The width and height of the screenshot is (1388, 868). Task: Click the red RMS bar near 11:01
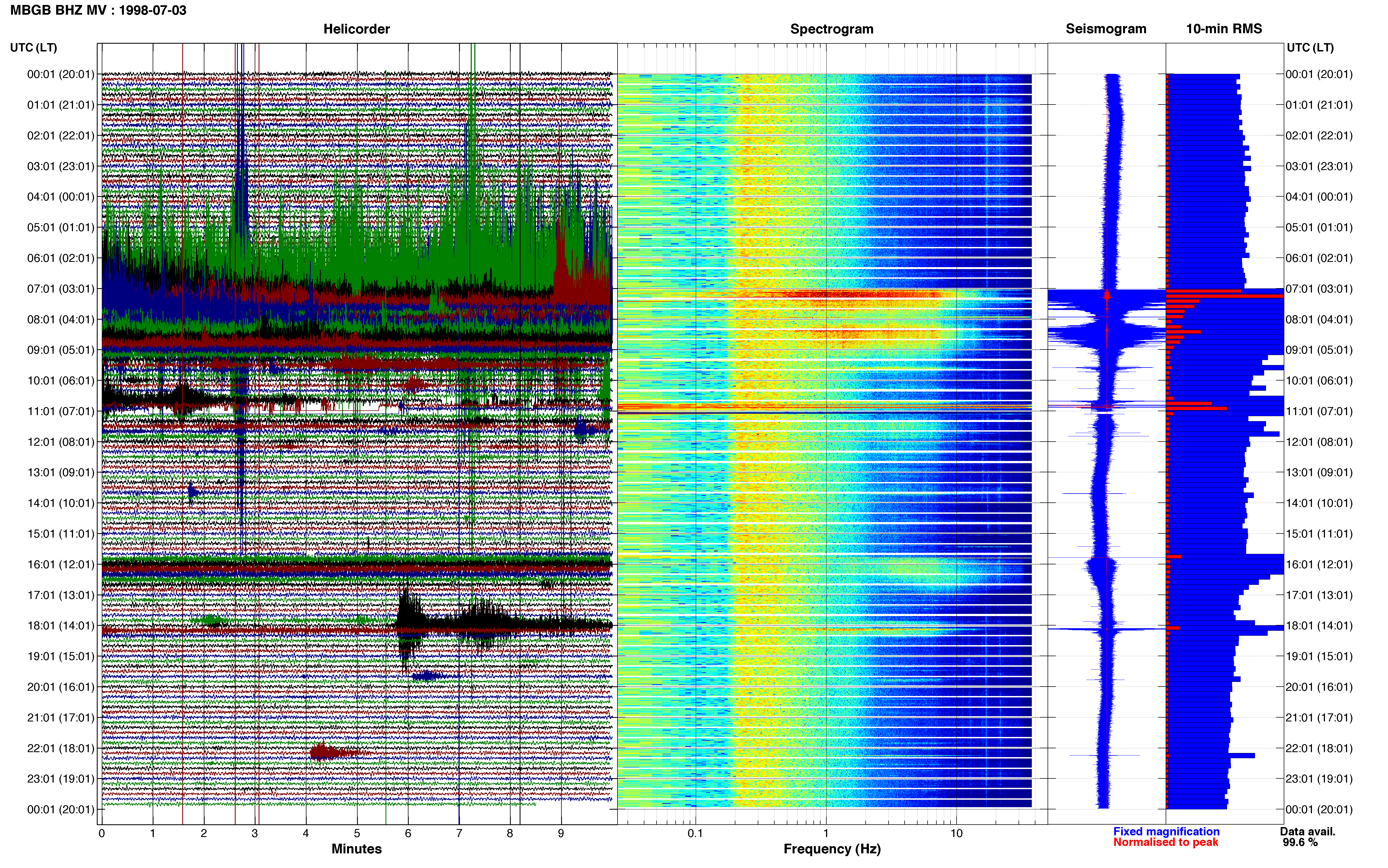click(x=1196, y=408)
